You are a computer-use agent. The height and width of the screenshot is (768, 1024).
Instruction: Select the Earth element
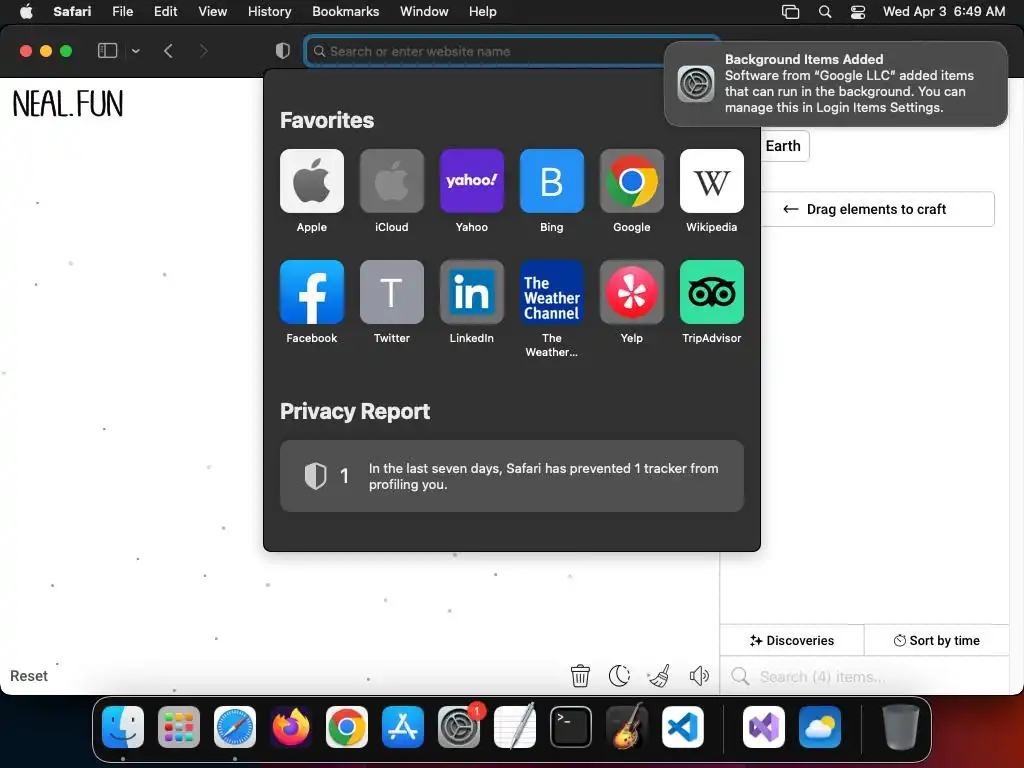(783, 146)
